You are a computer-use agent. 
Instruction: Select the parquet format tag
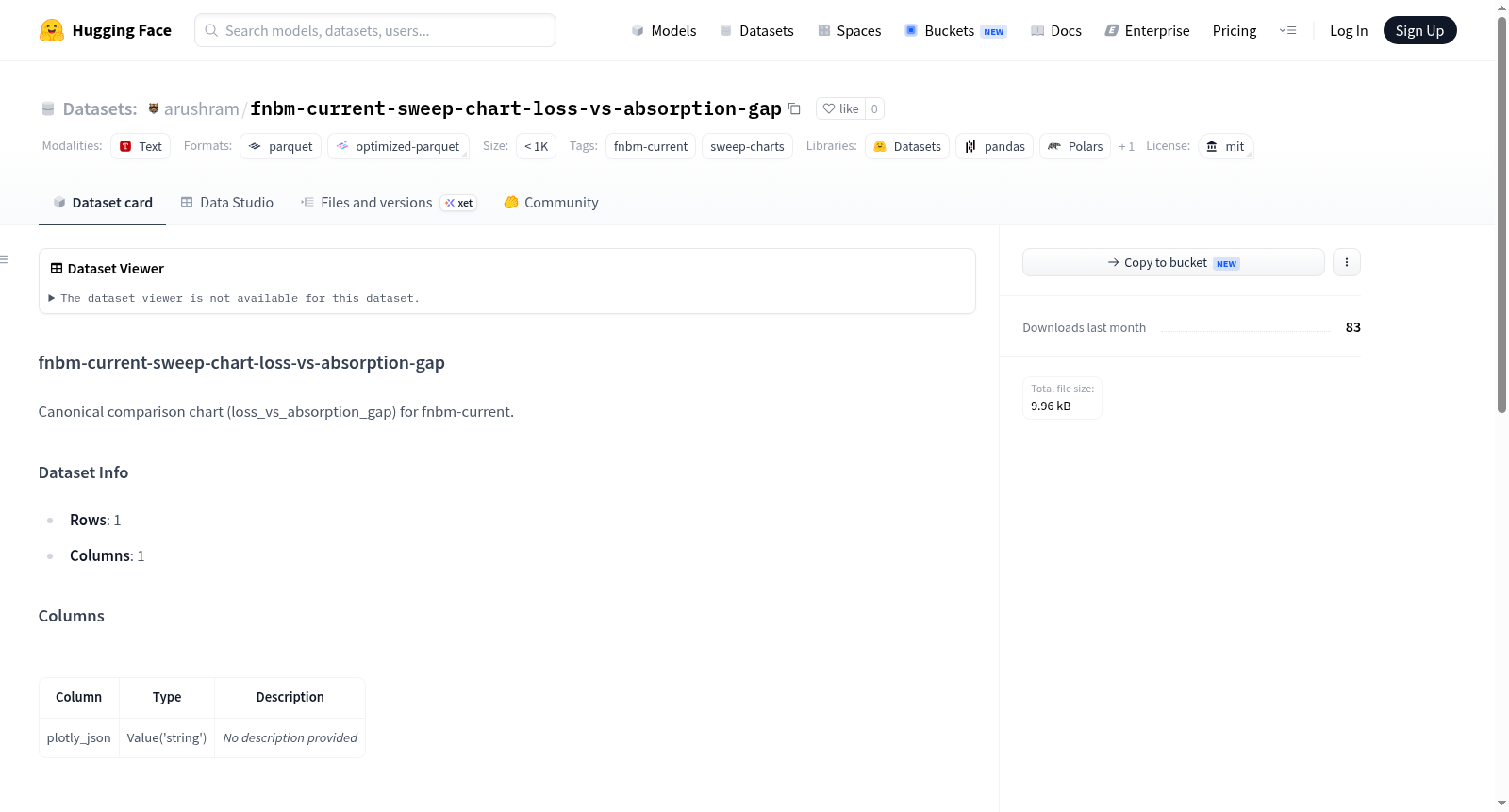point(281,146)
